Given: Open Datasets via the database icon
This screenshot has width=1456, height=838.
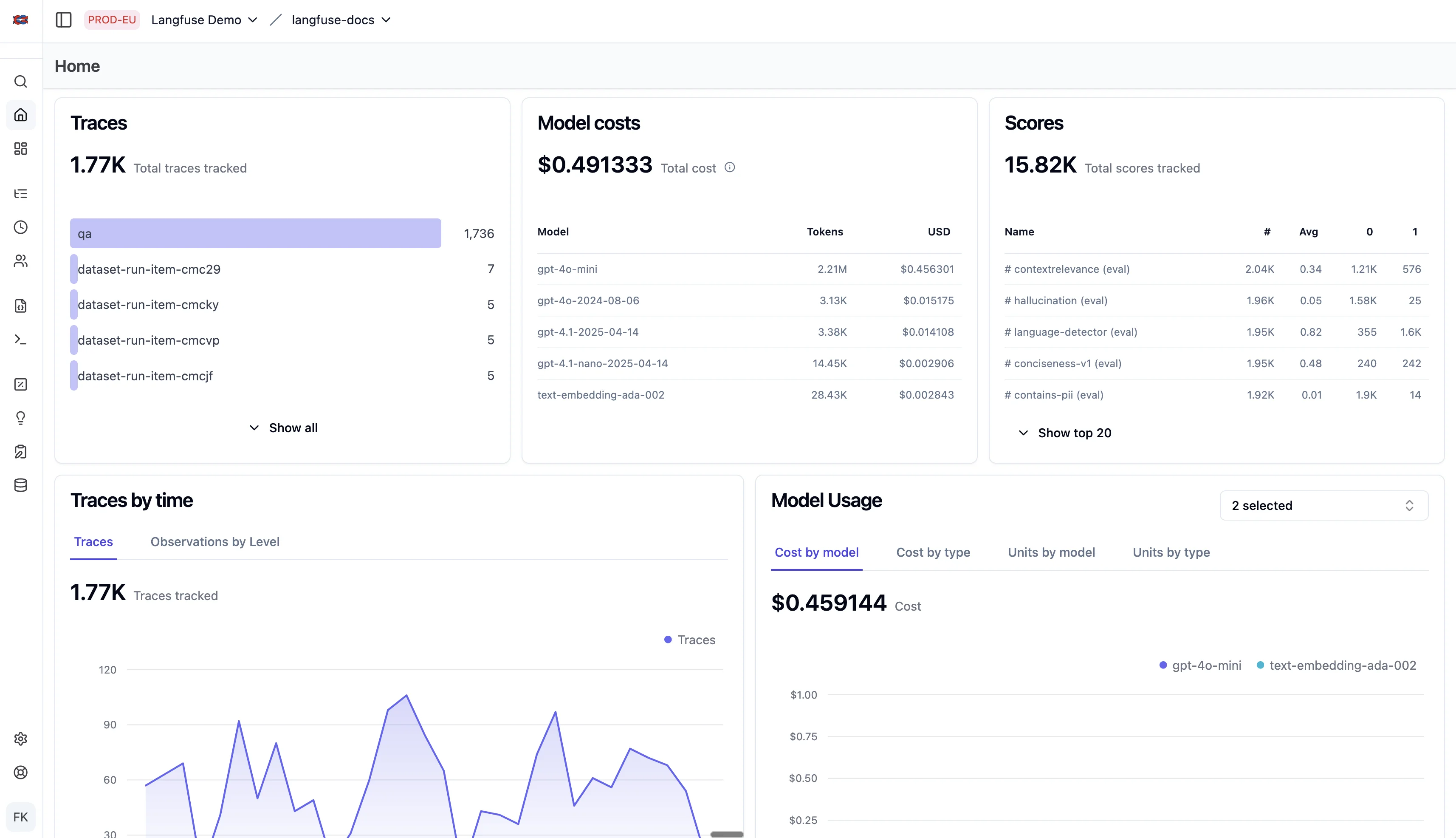Looking at the screenshot, I should (21, 484).
